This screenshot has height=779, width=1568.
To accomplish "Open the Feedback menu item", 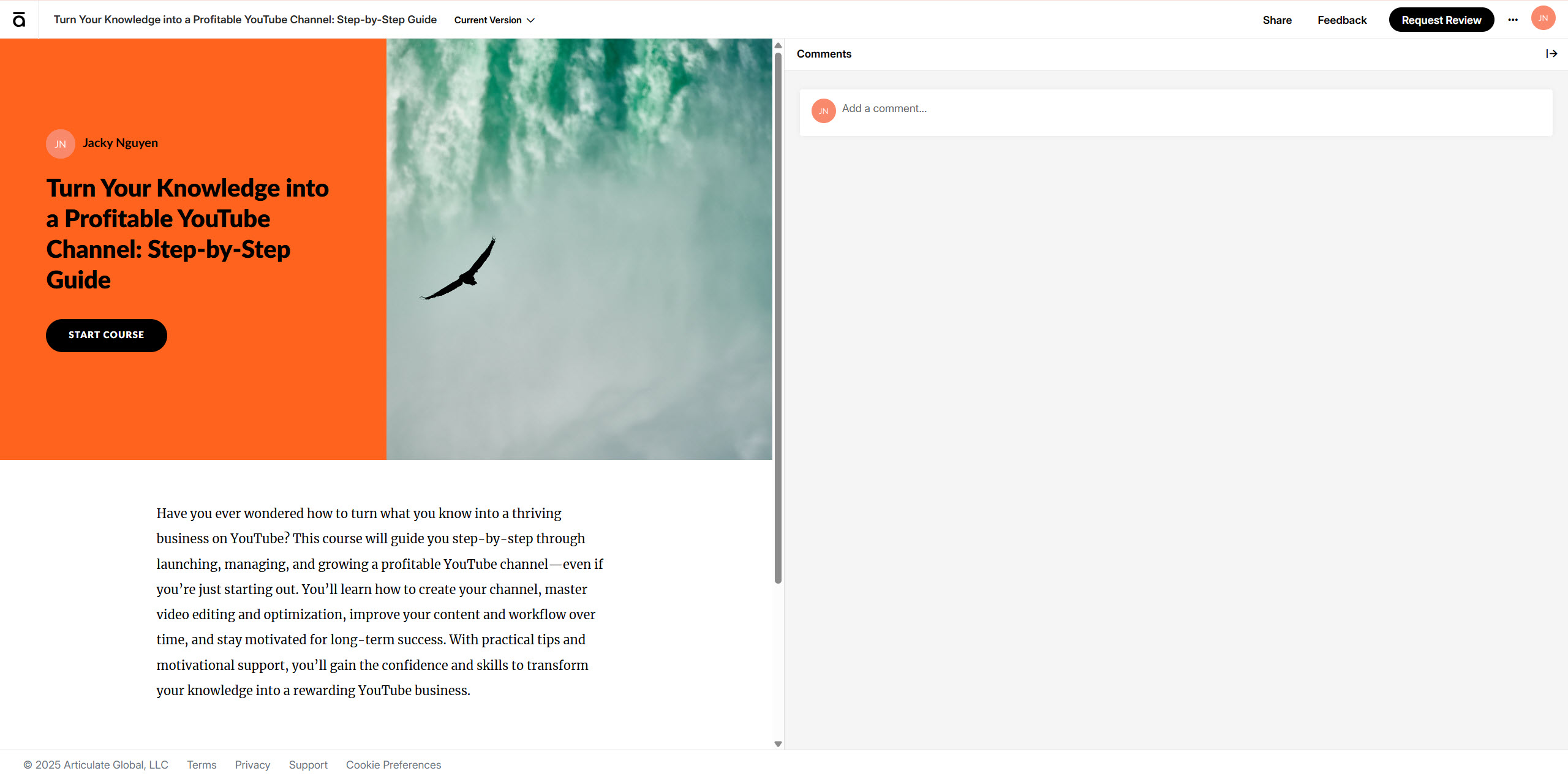I will [x=1342, y=20].
